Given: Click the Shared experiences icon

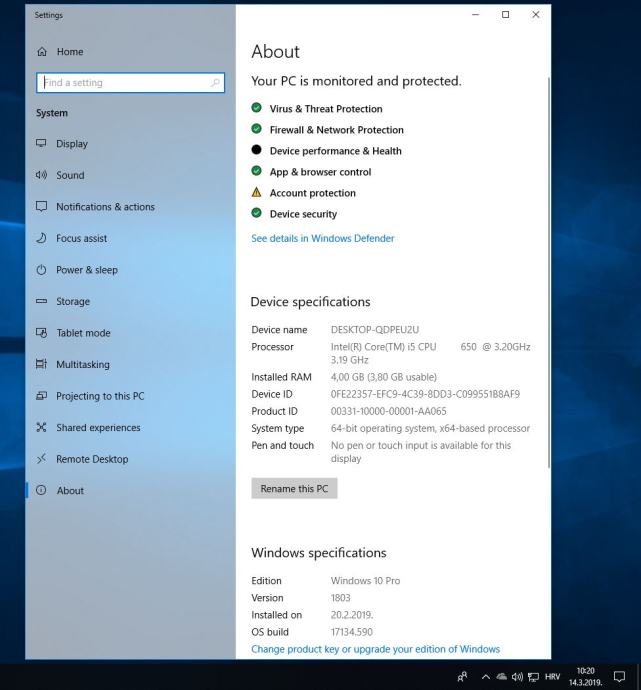Looking at the screenshot, I should 41,427.
